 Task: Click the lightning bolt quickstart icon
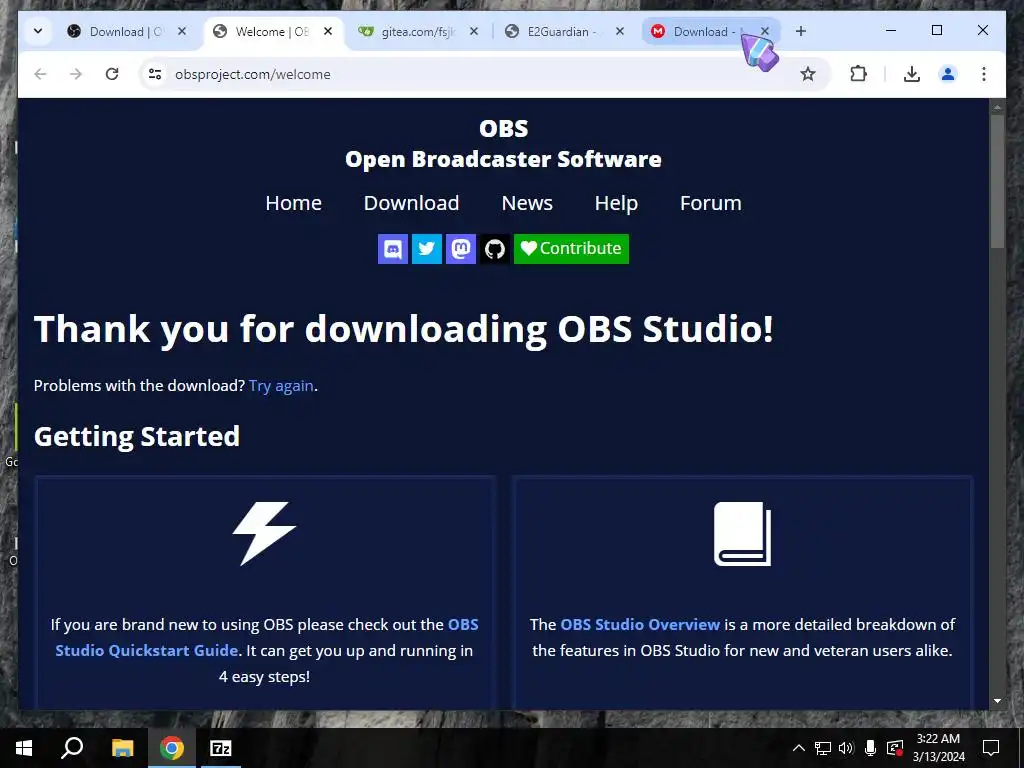point(264,534)
